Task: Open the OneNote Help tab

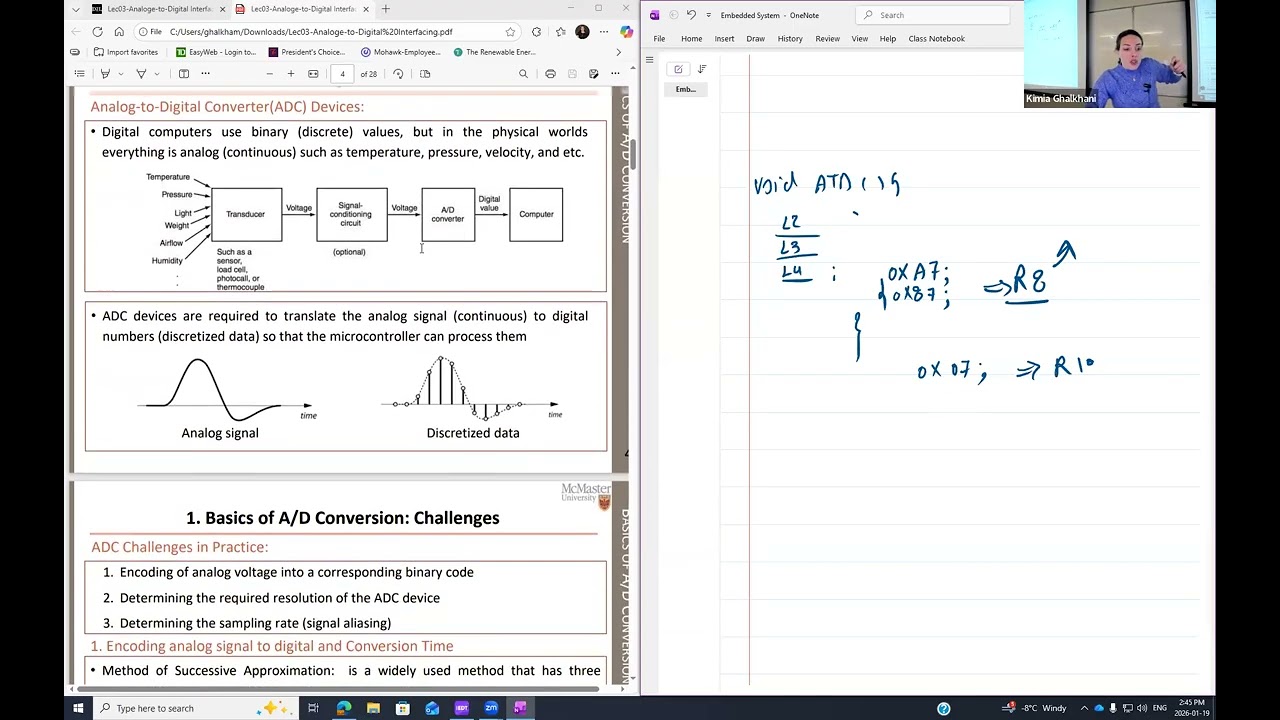Action: 887,39
